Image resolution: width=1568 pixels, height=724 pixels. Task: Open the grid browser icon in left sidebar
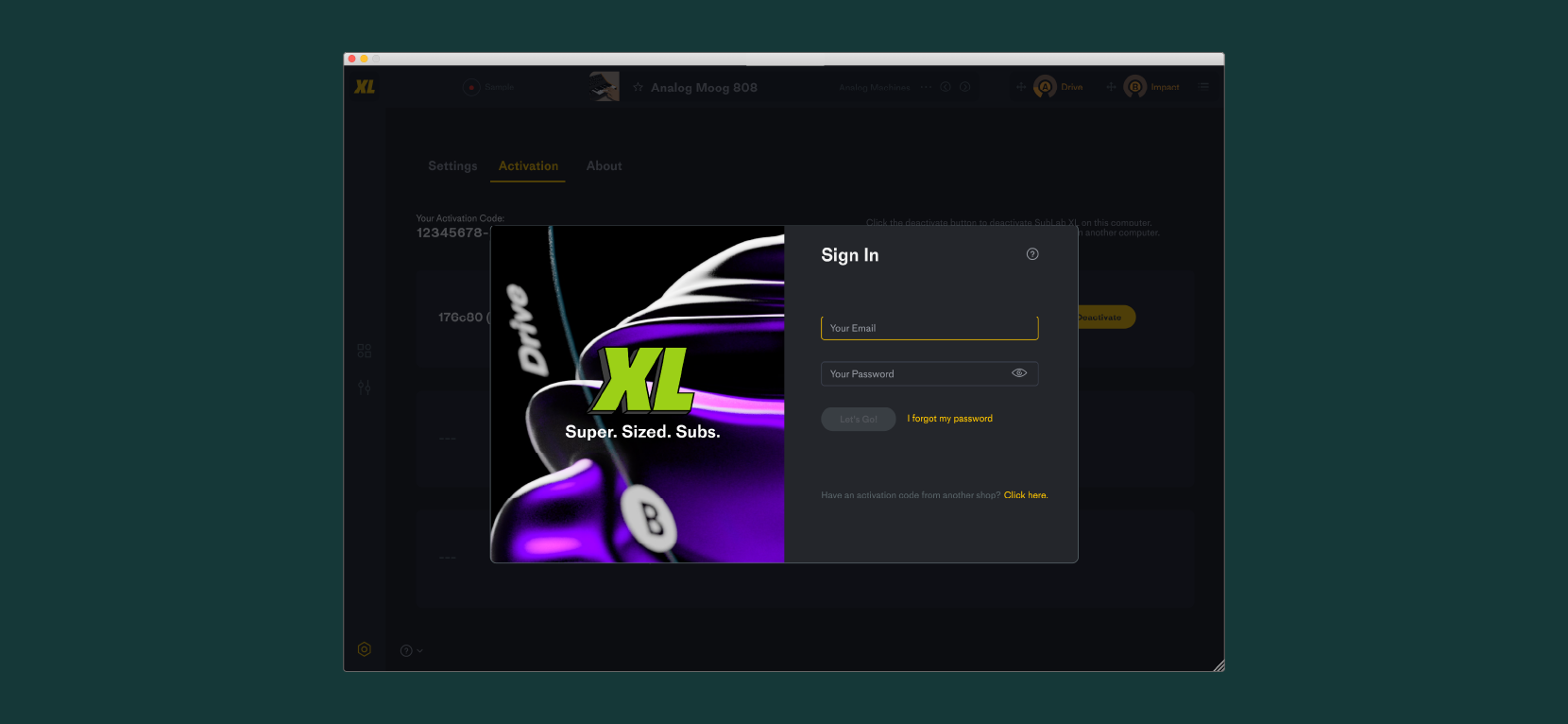(365, 351)
